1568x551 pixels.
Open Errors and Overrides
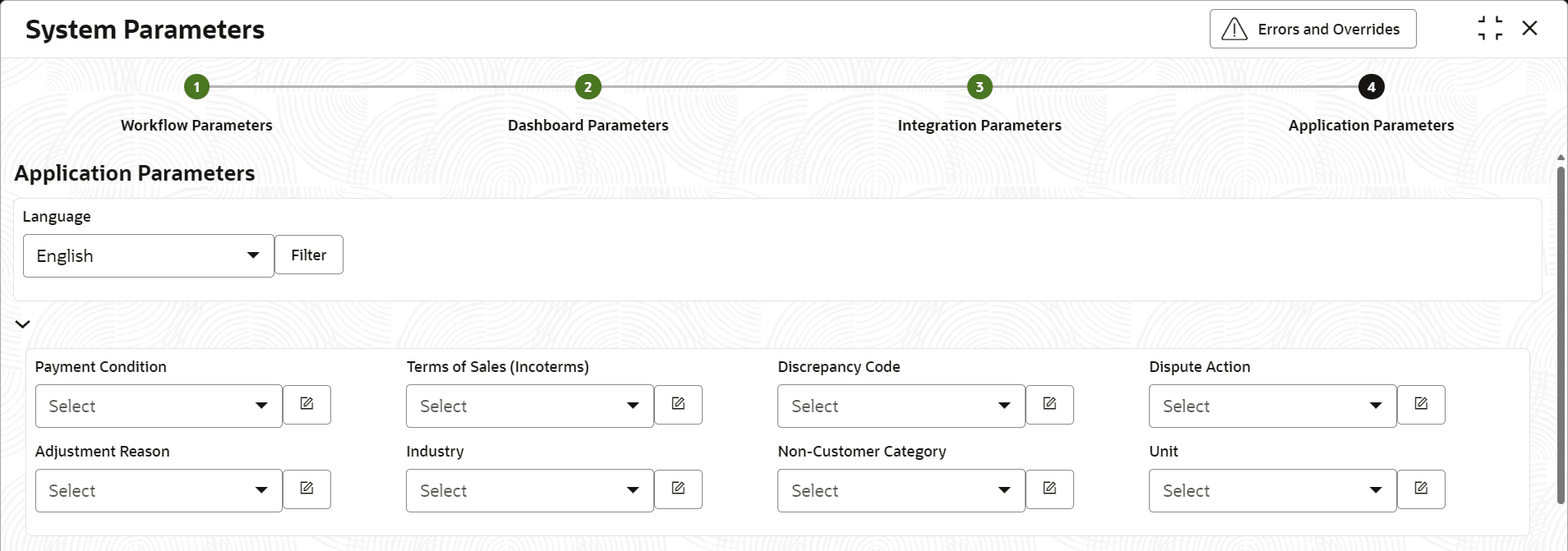(1312, 30)
